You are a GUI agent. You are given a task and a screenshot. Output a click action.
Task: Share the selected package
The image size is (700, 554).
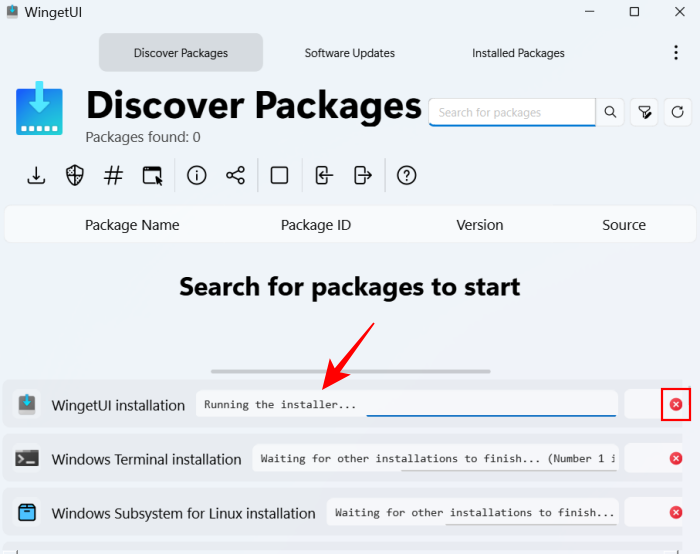[235, 175]
